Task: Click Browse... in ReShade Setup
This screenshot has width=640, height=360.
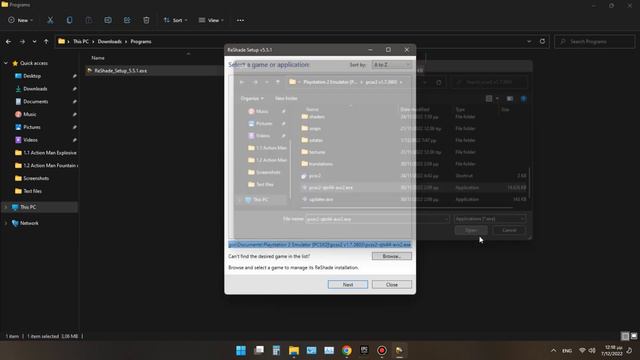Action: coord(391,256)
